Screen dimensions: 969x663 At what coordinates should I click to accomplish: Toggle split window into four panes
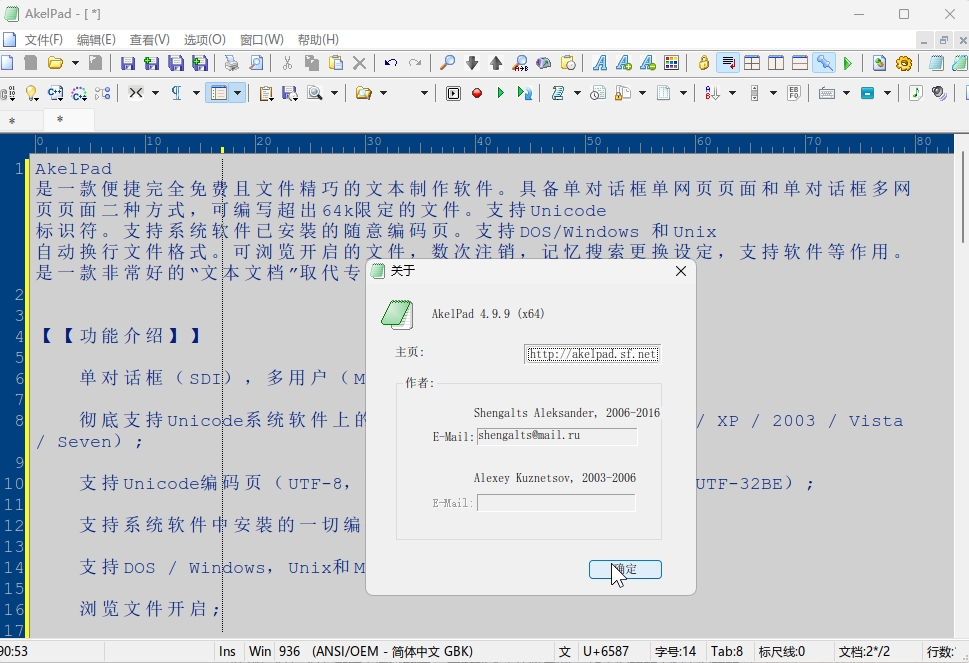point(752,62)
